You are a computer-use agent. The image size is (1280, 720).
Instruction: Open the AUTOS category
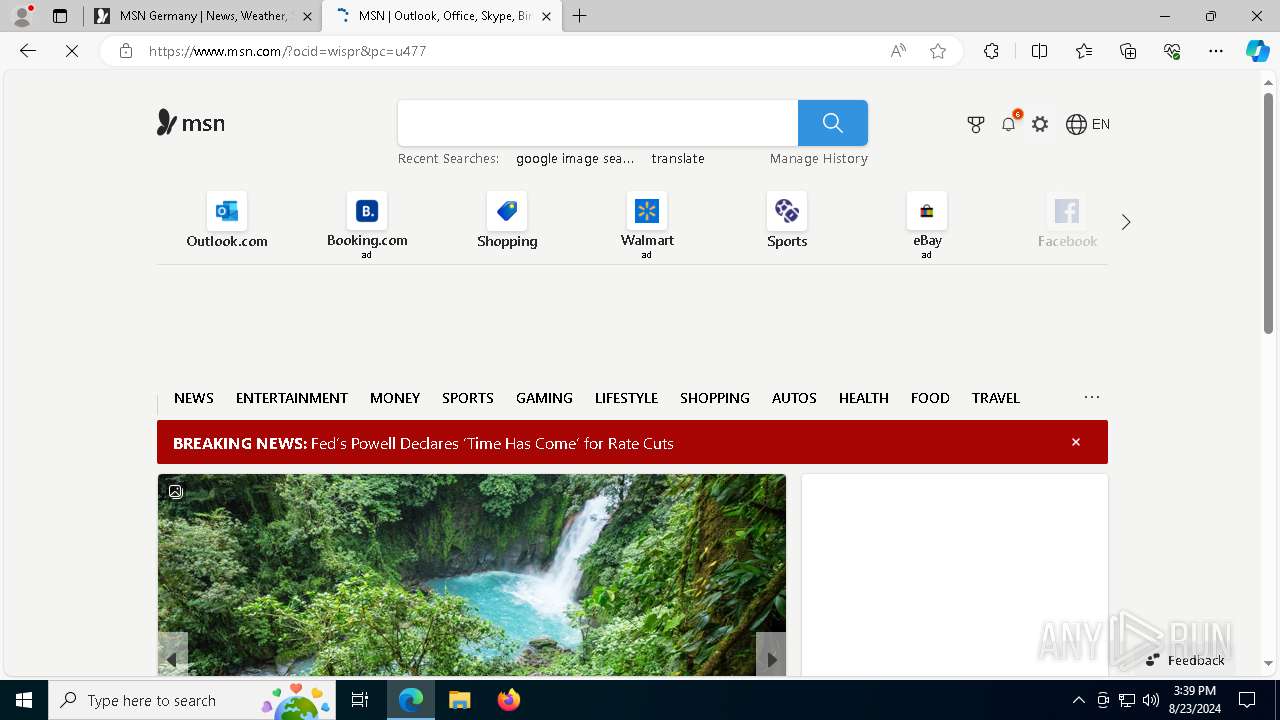tap(794, 398)
